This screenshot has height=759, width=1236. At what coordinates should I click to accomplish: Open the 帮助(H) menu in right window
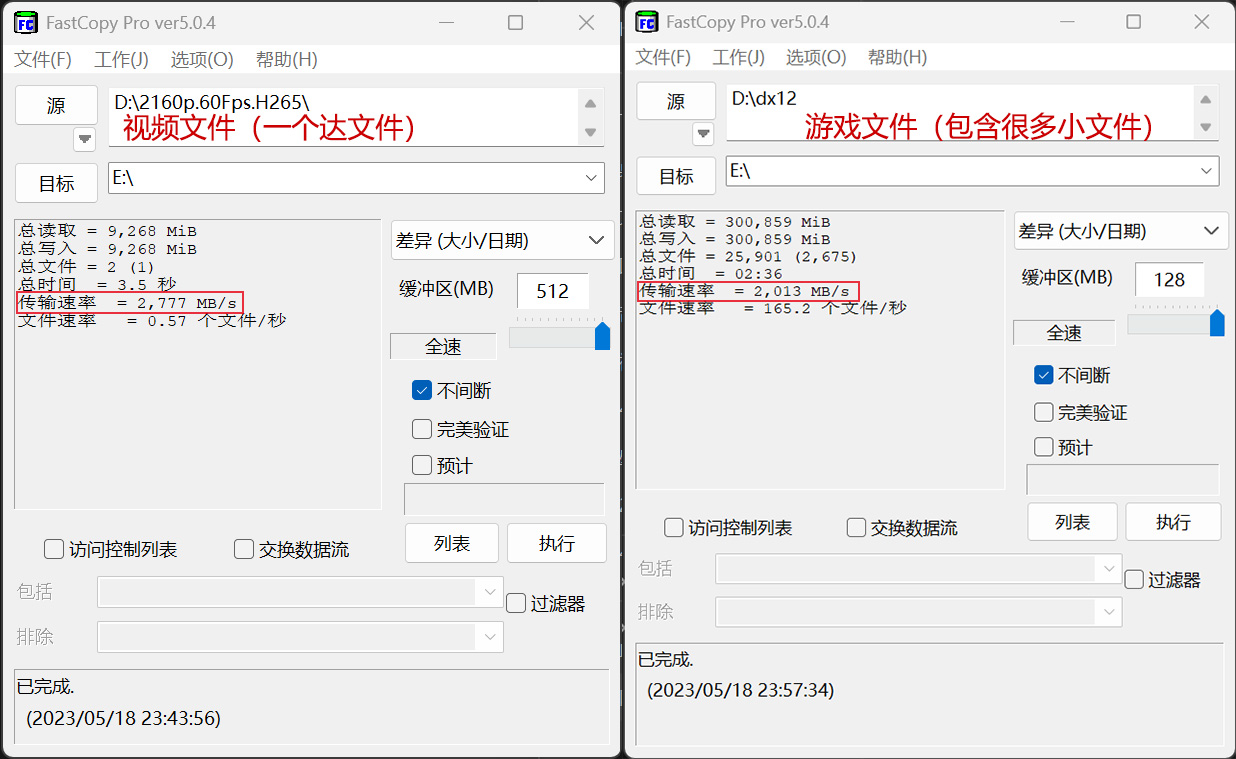pos(897,57)
